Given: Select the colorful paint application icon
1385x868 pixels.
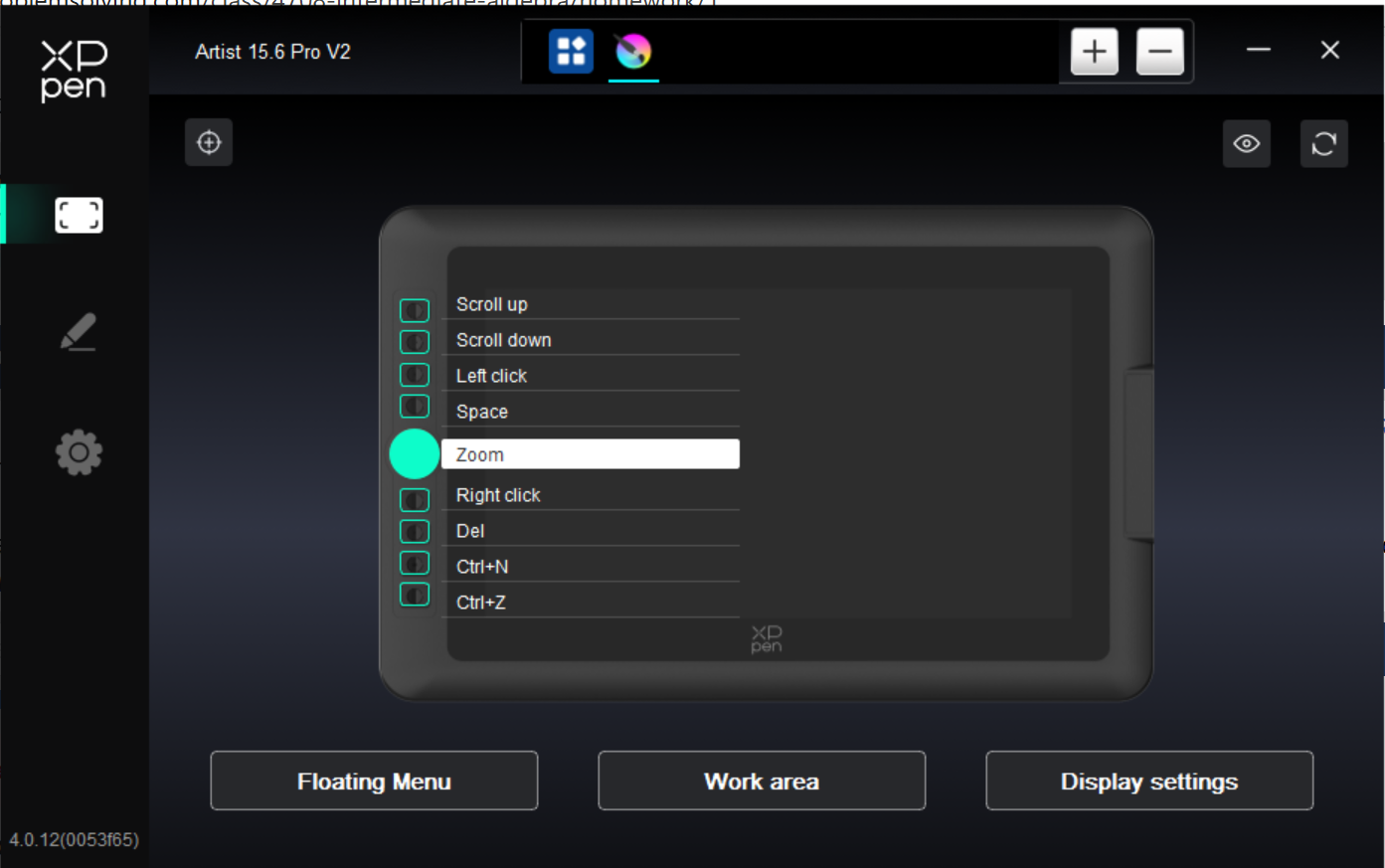Looking at the screenshot, I should (x=633, y=51).
